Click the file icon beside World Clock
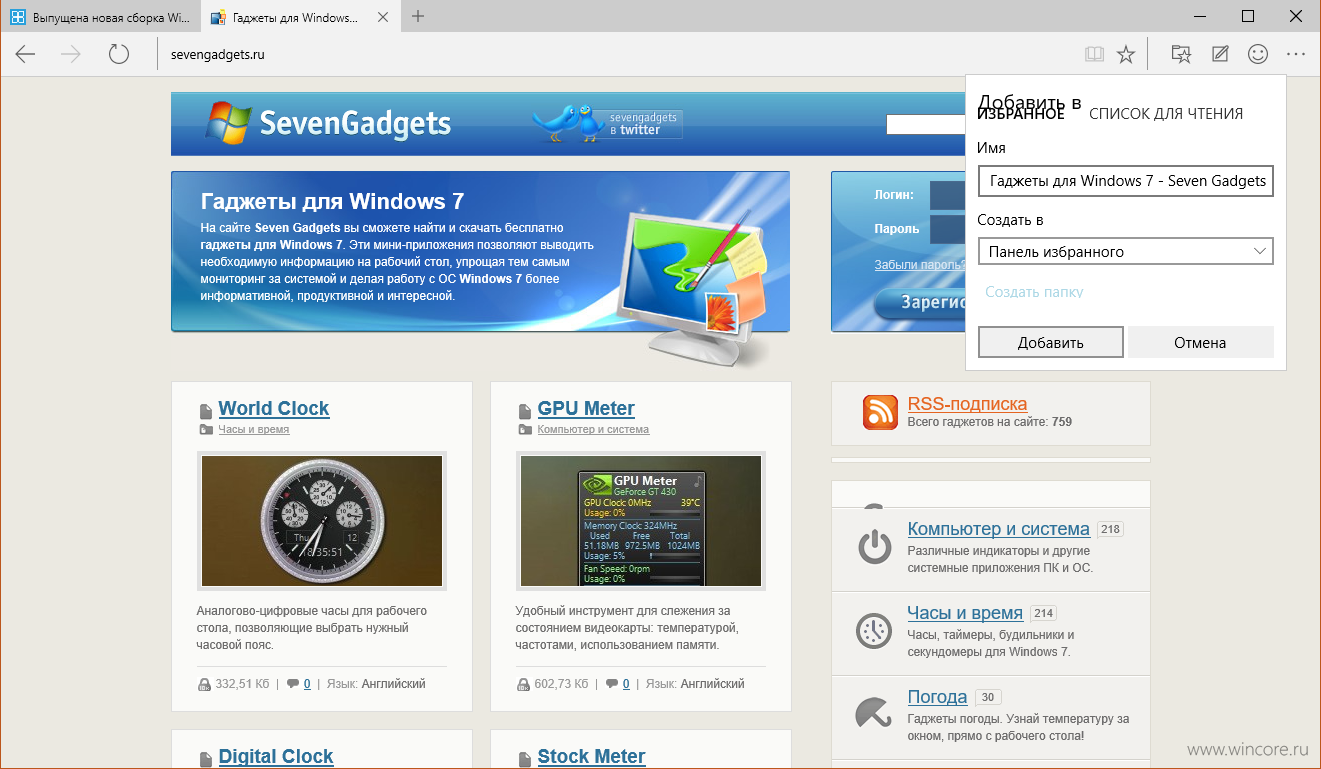Image resolution: width=1321 pixels, height=769 pixels. coord(205,411)
